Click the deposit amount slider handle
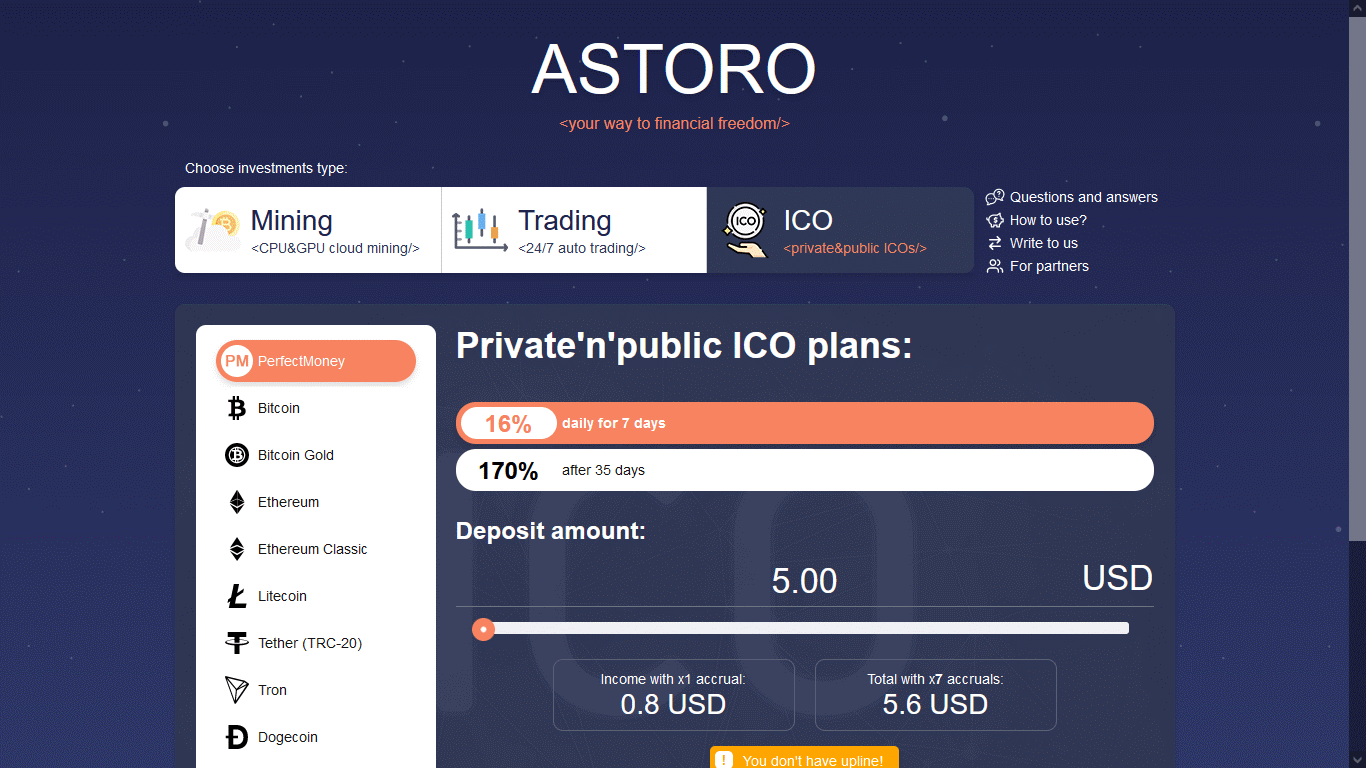This screenshot has width=1366, height=768. (x=484, y=629)
